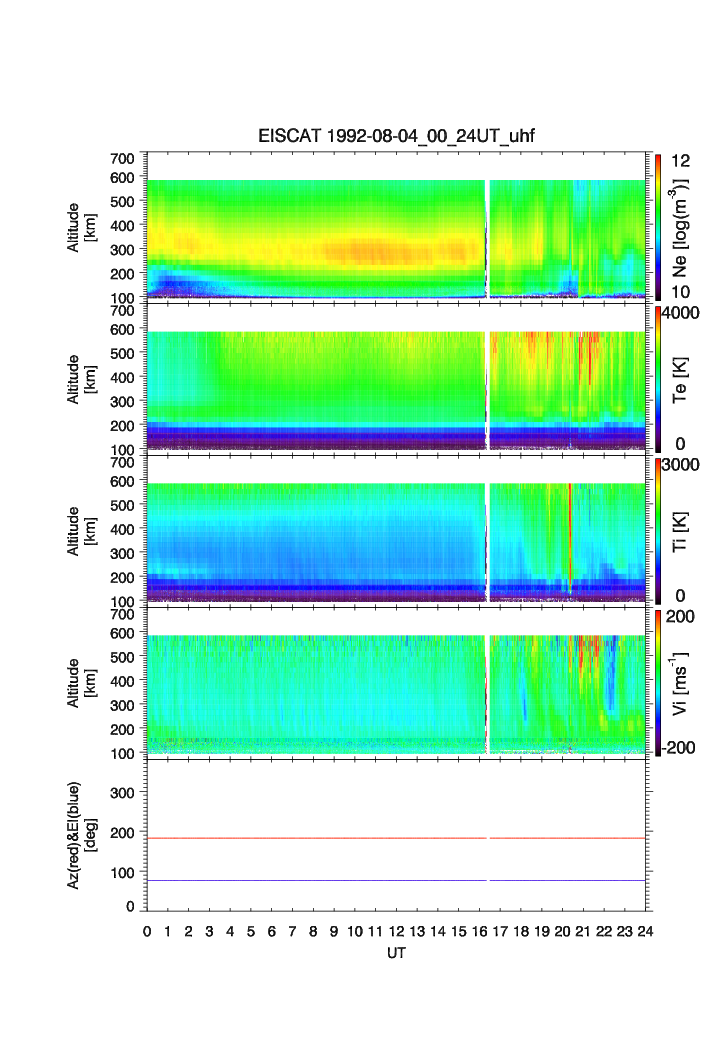Screen dimensions: 708x1063
Task: Click the 6 tick on UT axis
Action: pyautogui.click(x=271, y=931)
